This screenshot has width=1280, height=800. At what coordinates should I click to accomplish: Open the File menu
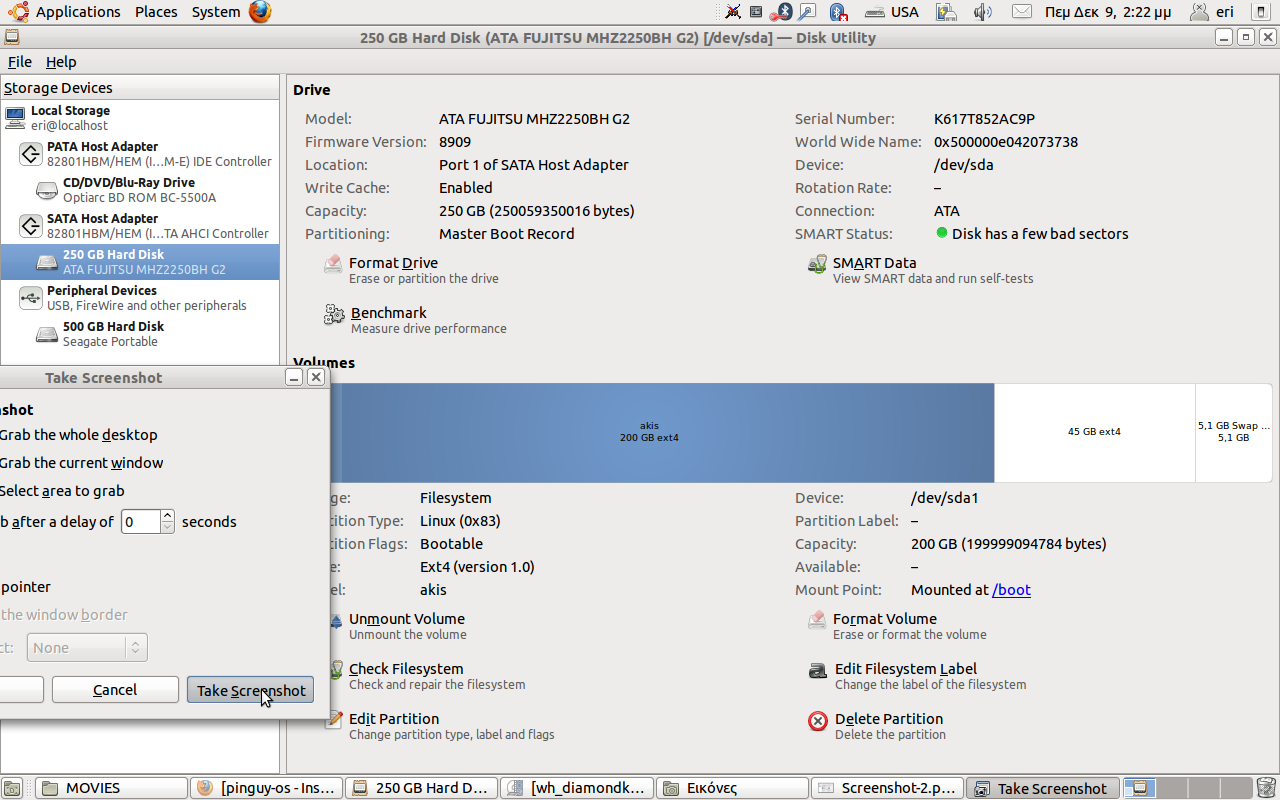20,62
